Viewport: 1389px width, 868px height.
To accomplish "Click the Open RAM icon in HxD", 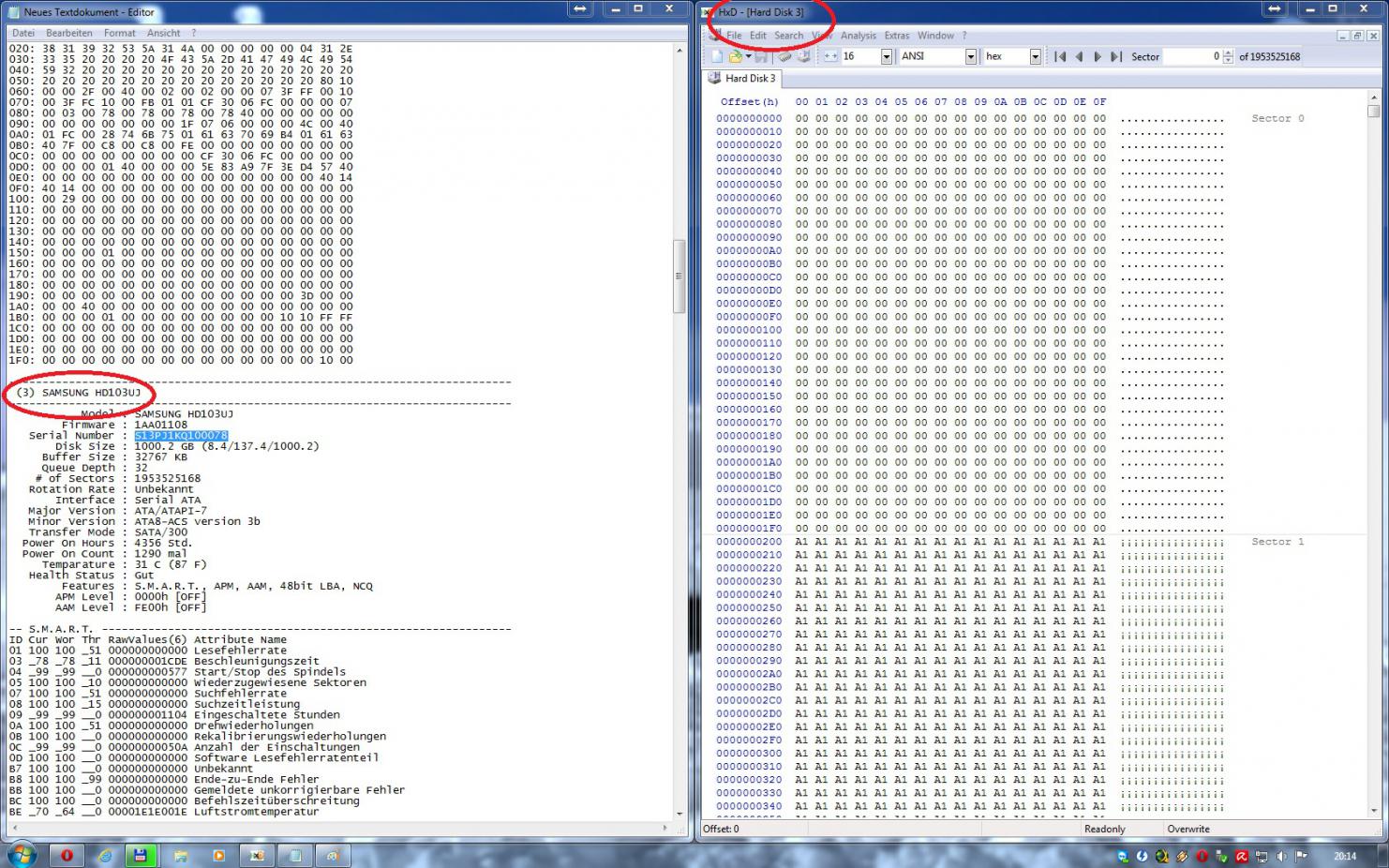I will point(784,56).
